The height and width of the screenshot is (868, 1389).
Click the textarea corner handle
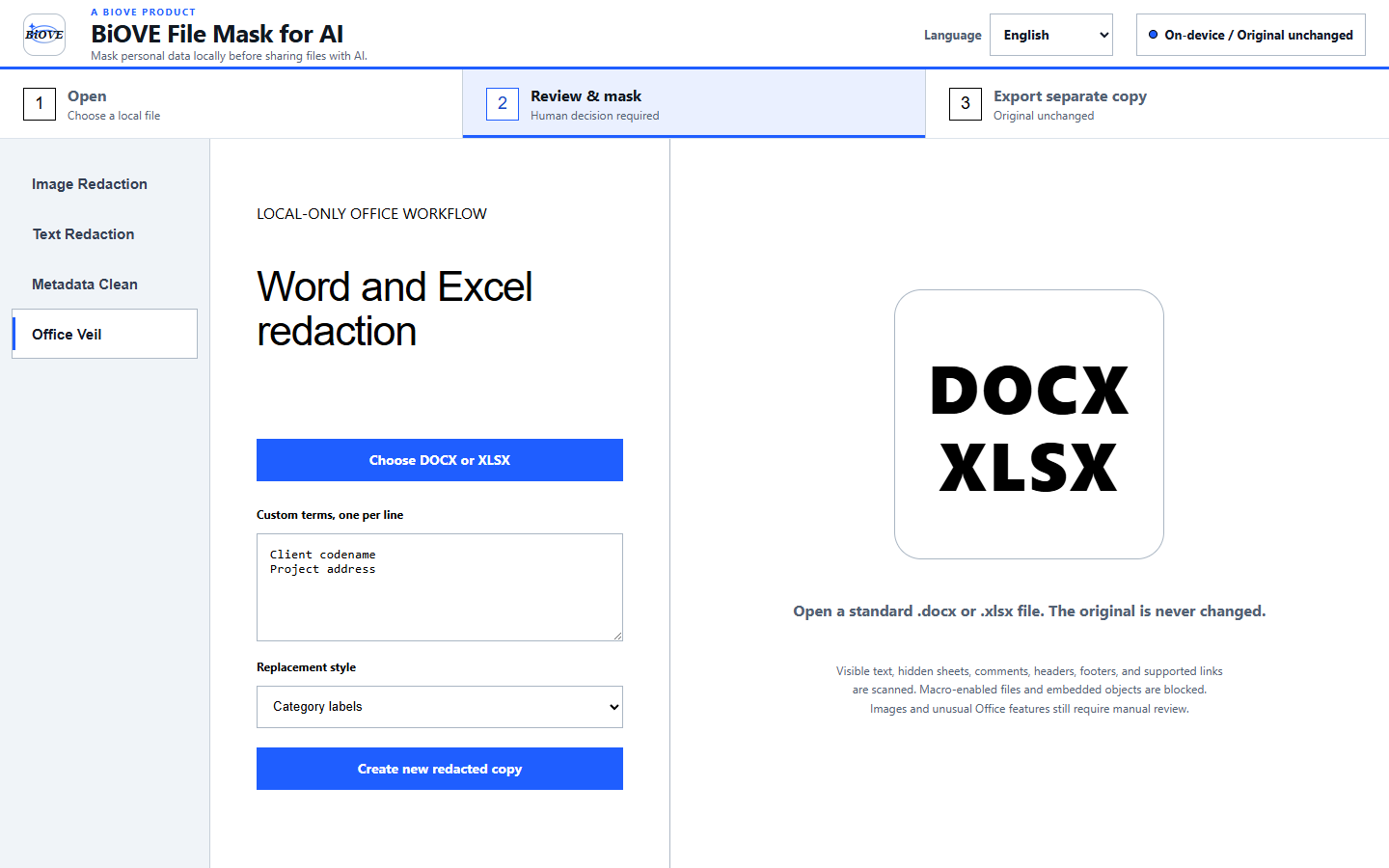[x=617, y=636]
